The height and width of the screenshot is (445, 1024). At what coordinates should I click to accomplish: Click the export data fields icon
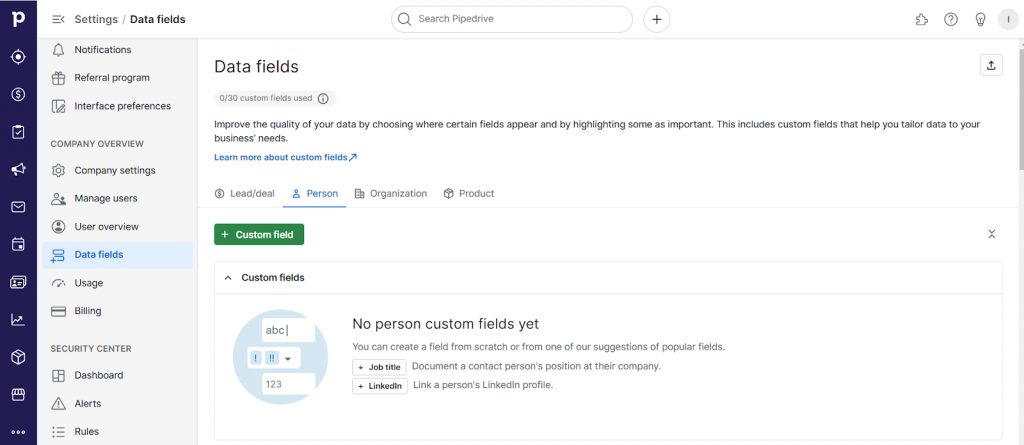point(991,65)
